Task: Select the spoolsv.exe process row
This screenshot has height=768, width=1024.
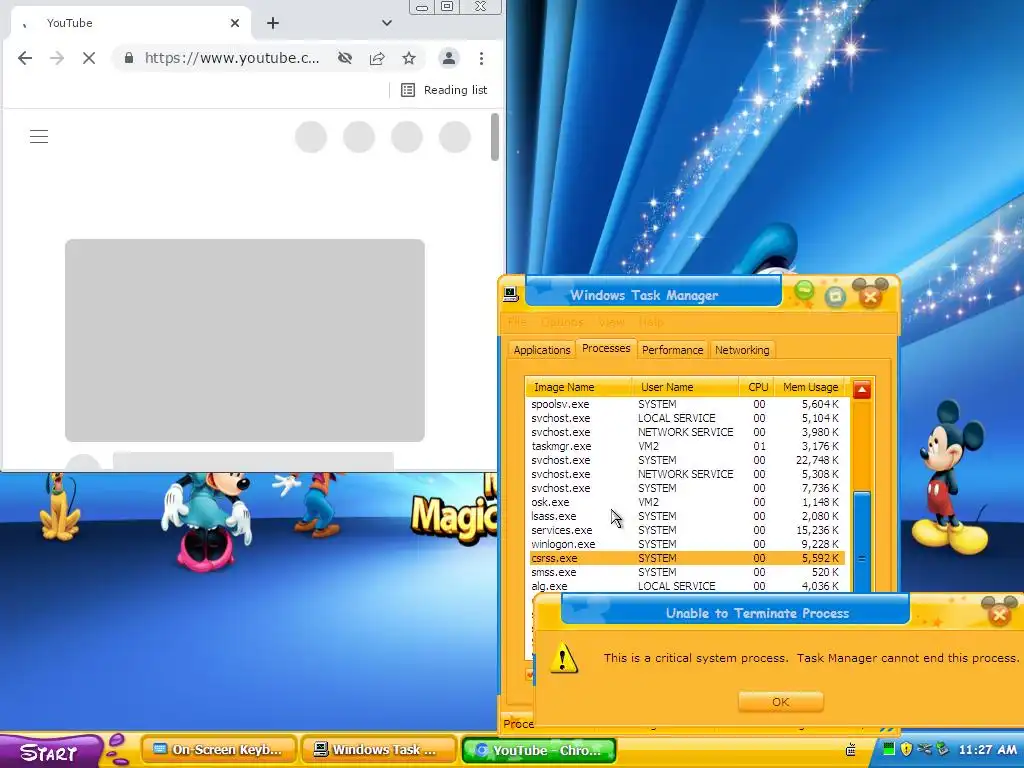Action: (x=687, y=404)
